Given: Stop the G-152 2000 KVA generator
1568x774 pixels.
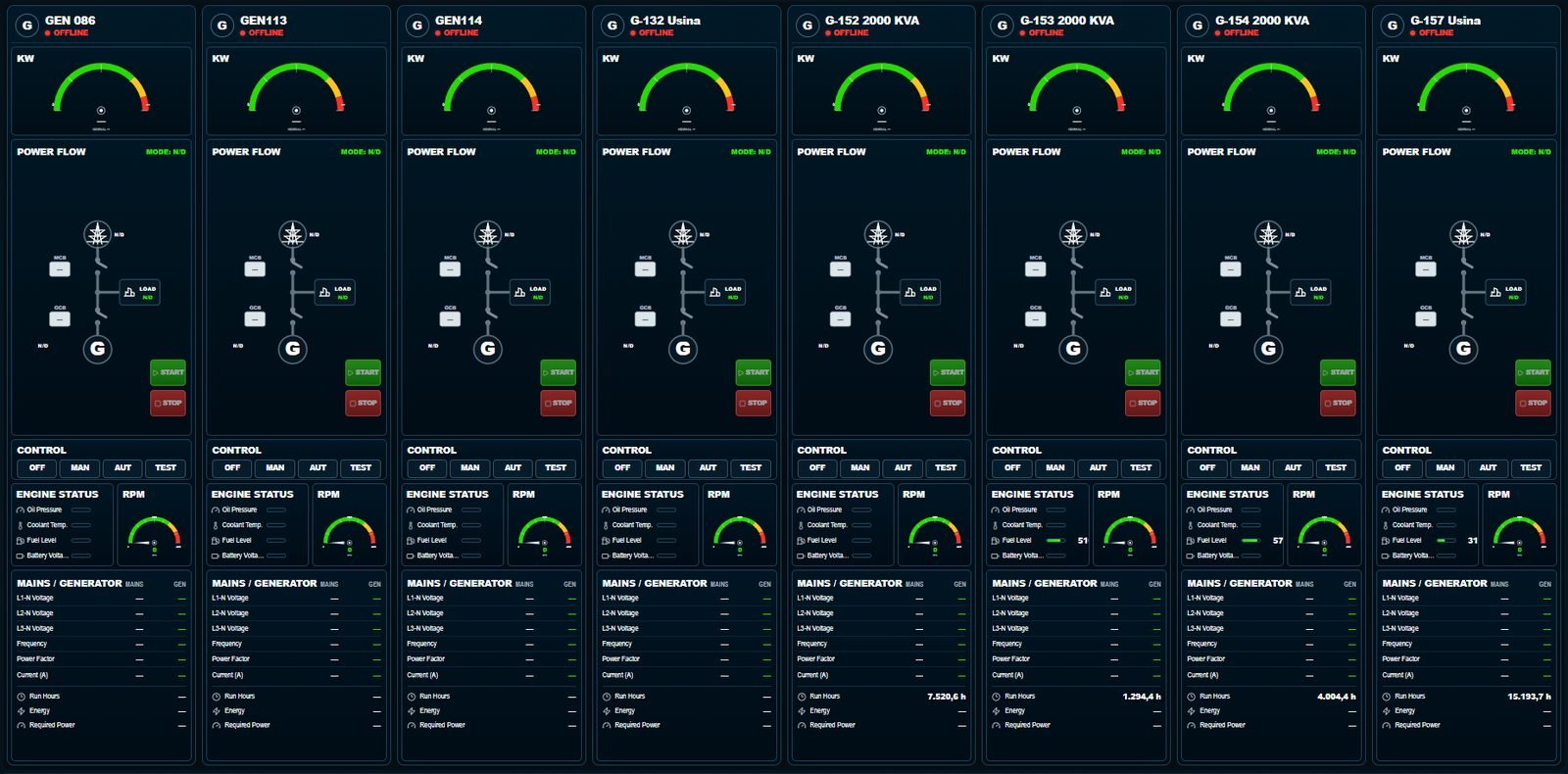Looking at the screenshot, I should (948, 403).
